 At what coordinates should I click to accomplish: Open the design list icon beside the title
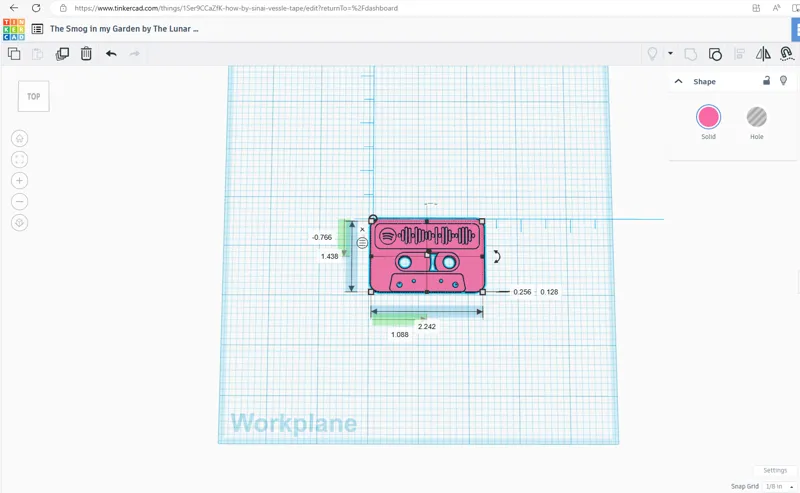click(37, 29)
